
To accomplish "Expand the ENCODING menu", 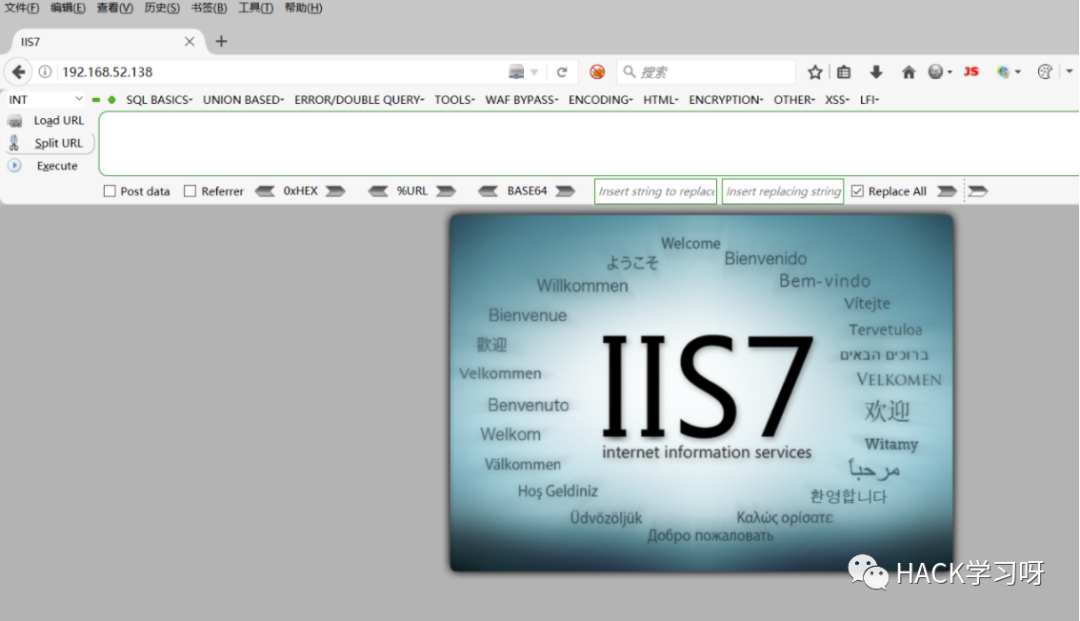I will 601,100.
